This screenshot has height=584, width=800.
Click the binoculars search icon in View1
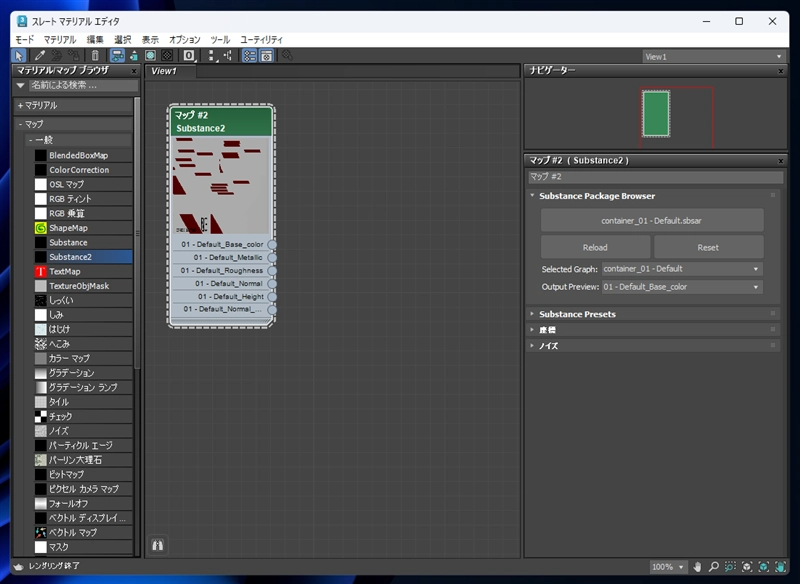tap(158, 545)
